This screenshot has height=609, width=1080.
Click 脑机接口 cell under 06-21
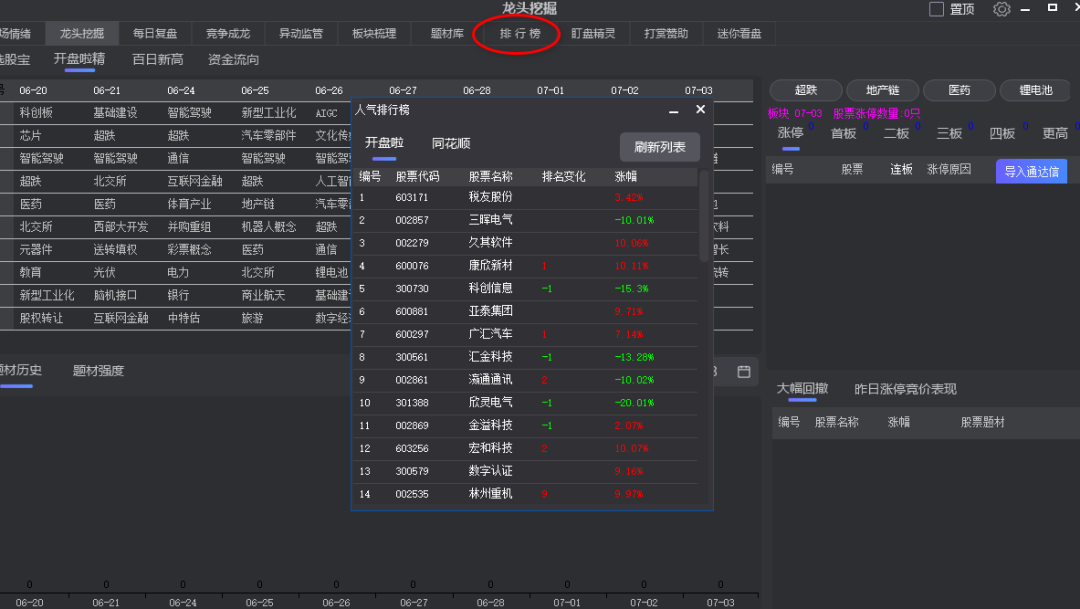pos(115,295)
